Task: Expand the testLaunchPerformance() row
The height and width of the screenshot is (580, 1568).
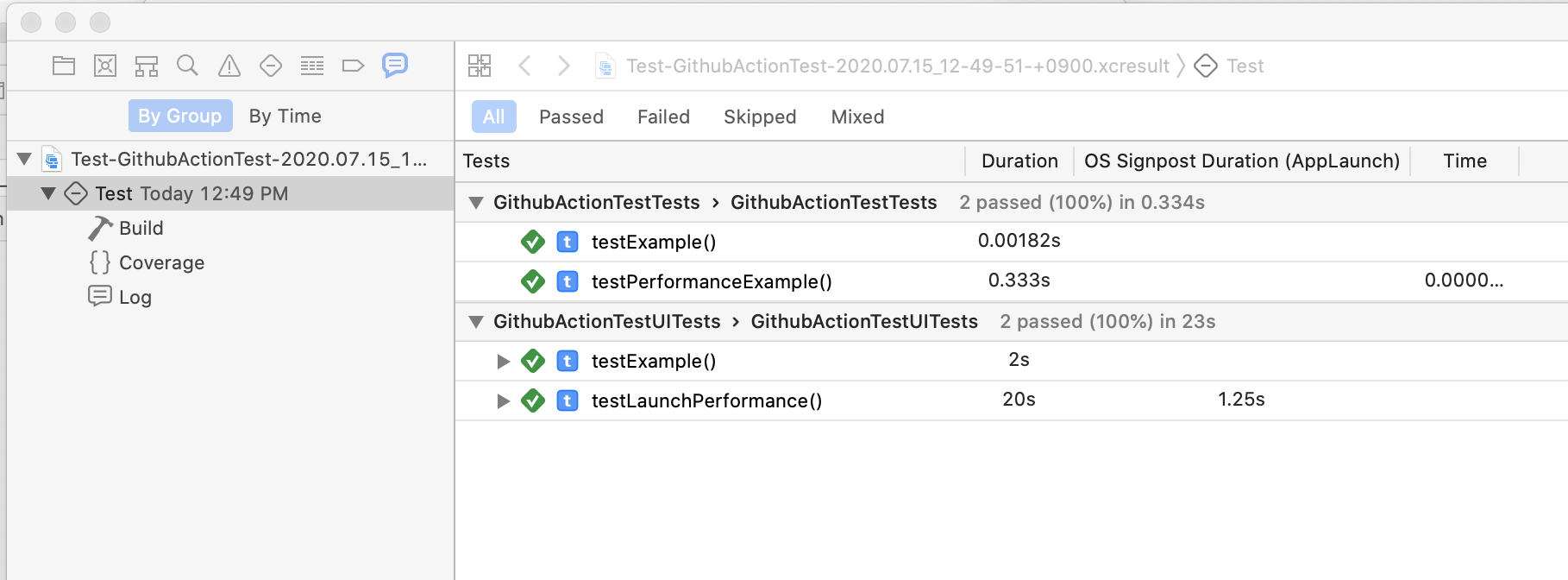Action: click(x=504, y=400)
